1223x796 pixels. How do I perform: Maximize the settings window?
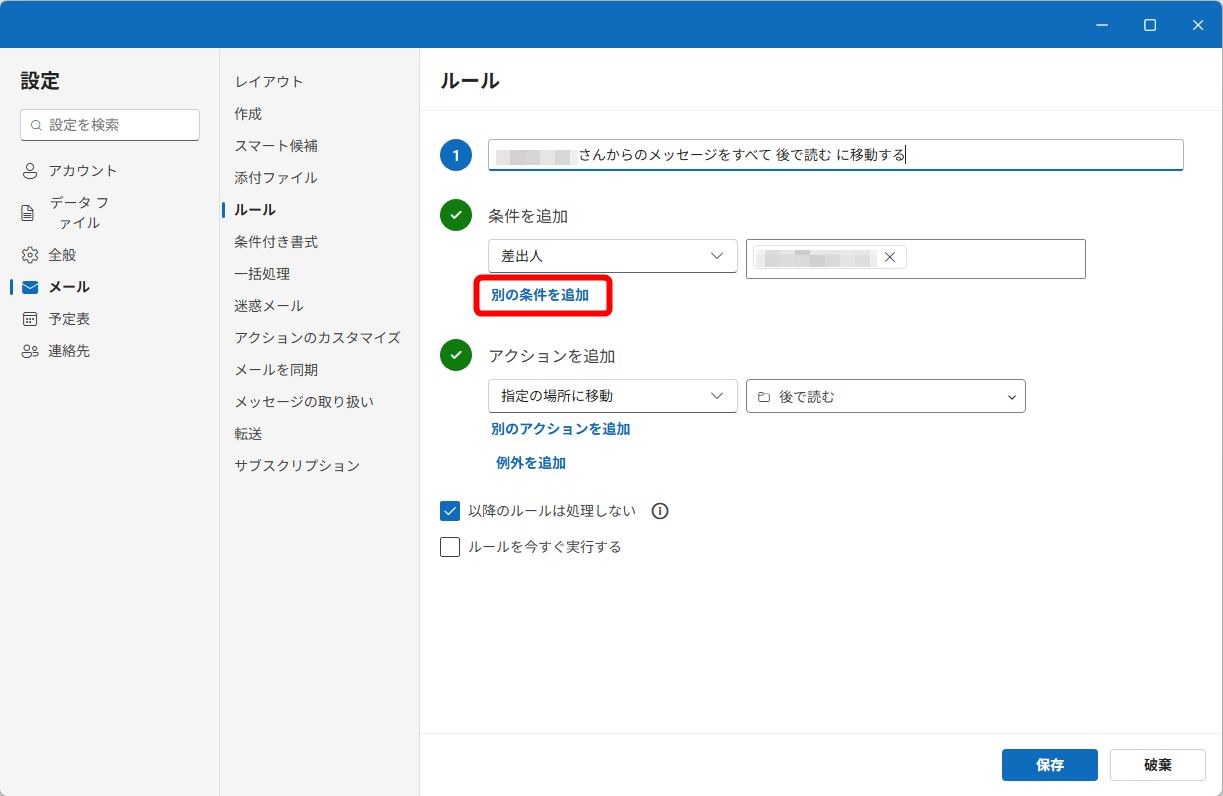pyautogui.click(x=1150, y=25)
